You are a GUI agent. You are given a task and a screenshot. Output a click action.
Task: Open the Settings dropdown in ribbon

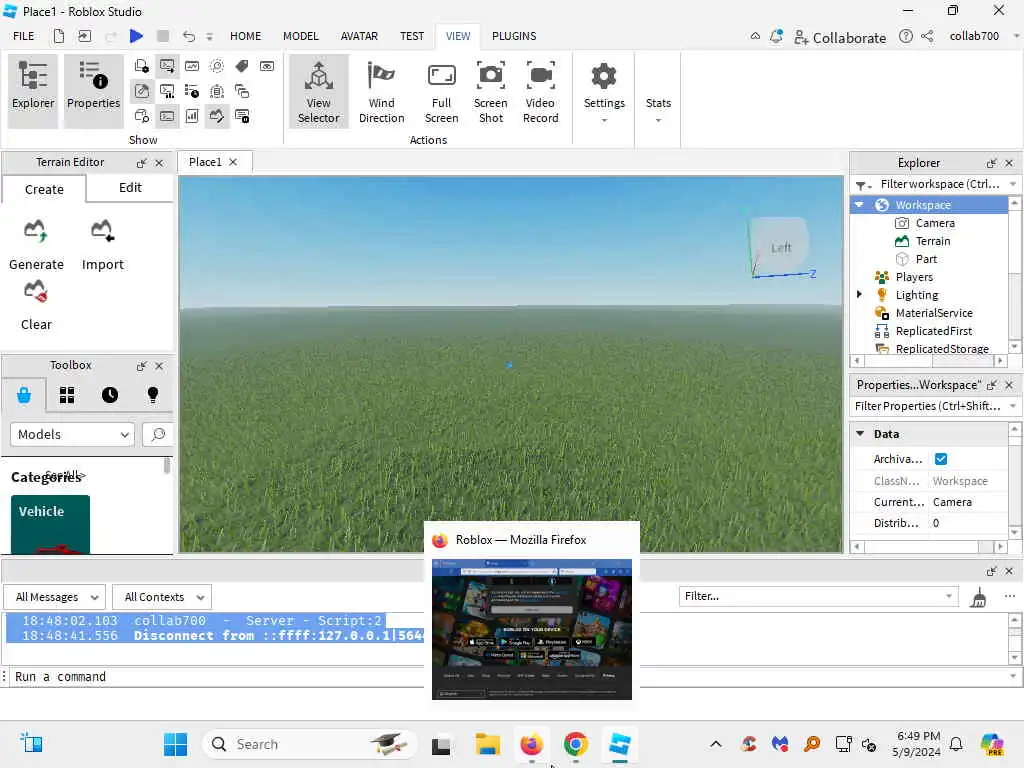[x=604, y=91]
